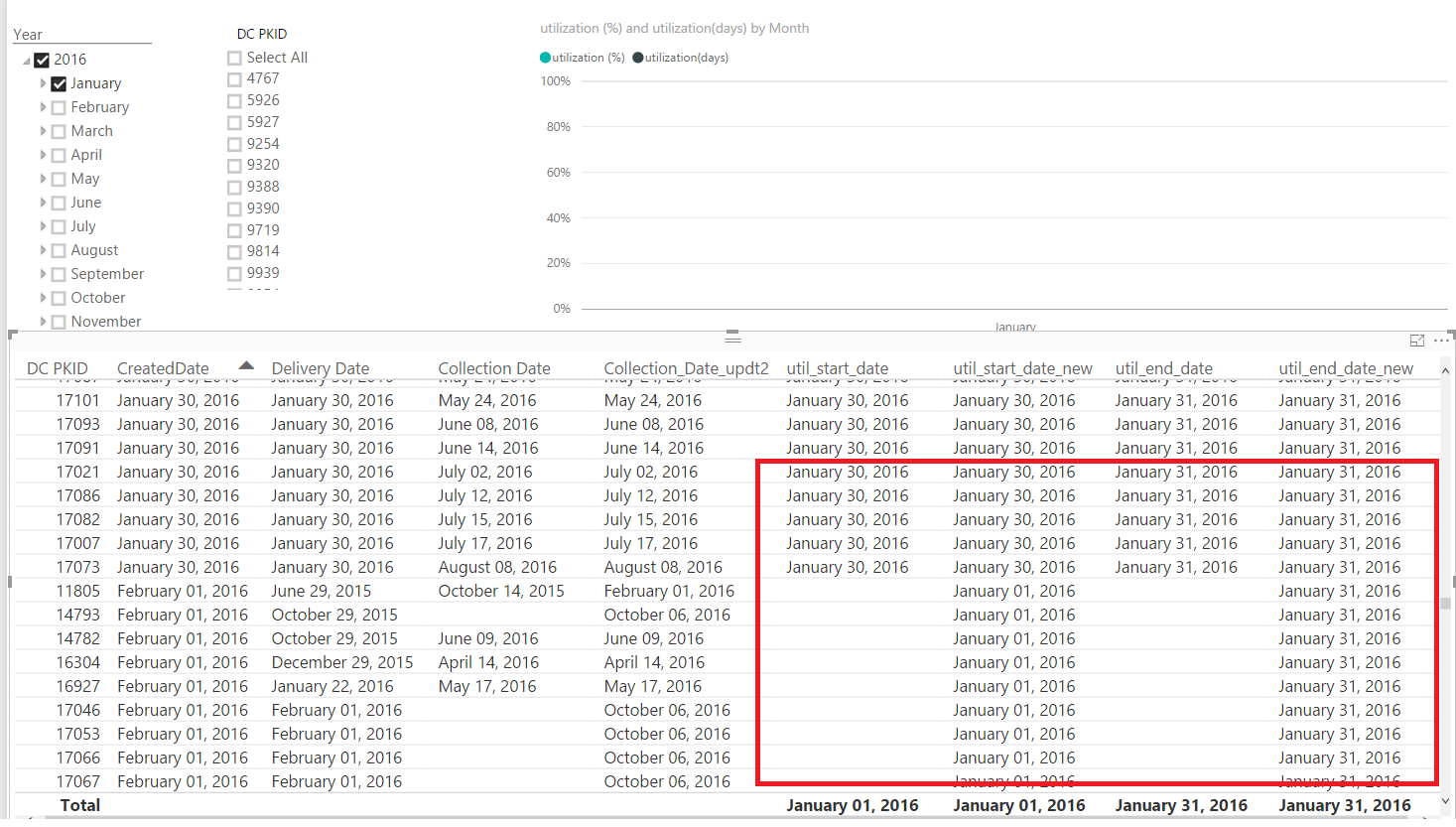Screen dimensions: 1456x827
Task: Check the July checkbox
Action: pyautogui.click(x=59, y=226)
